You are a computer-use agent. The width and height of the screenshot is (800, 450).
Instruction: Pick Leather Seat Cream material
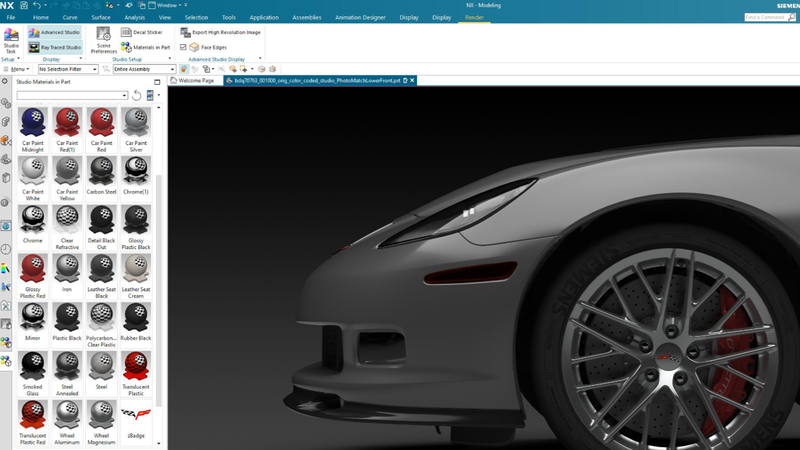pyautogui.click(x=136, y=276)
